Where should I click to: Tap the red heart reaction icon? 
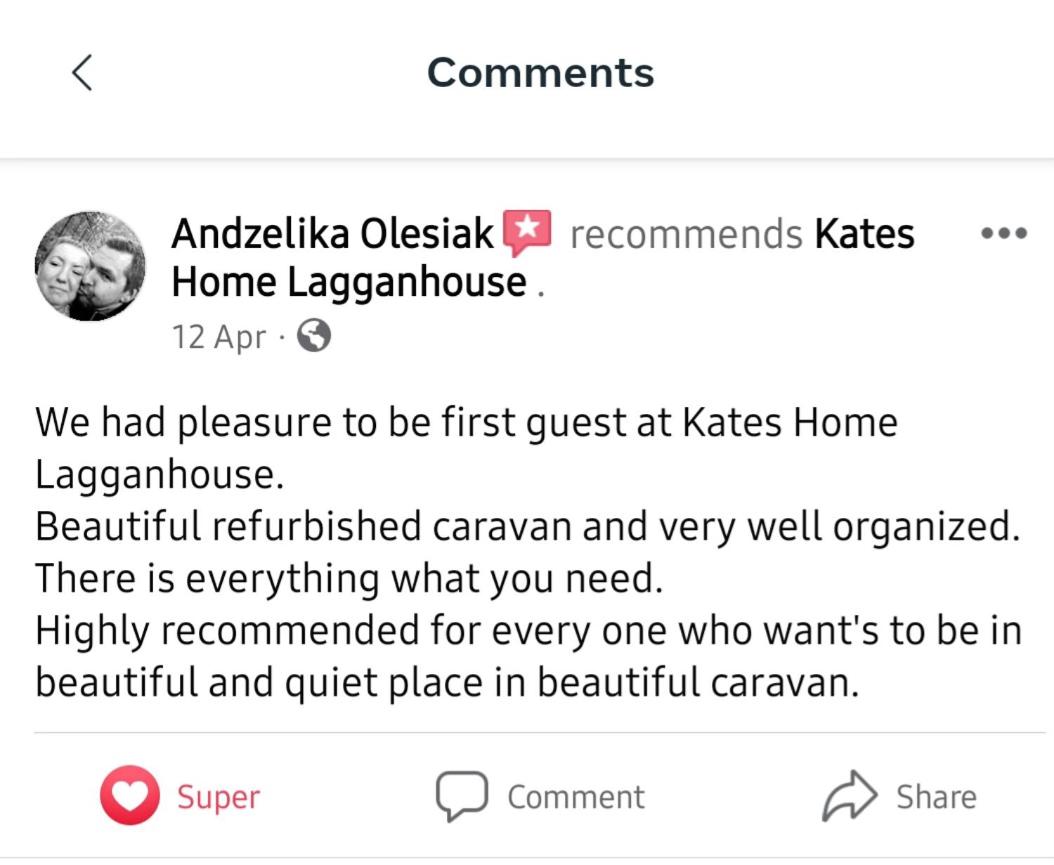coord(130,795)
